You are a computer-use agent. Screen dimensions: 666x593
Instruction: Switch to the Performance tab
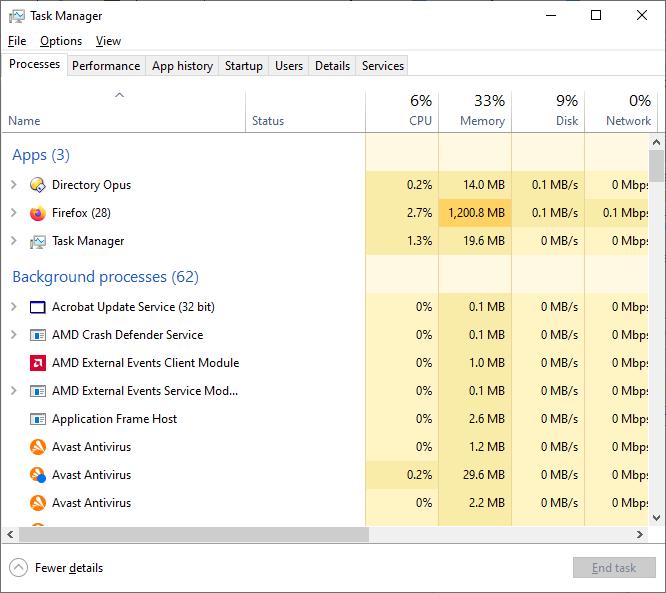pyautogui.click(x=106, y=66)
